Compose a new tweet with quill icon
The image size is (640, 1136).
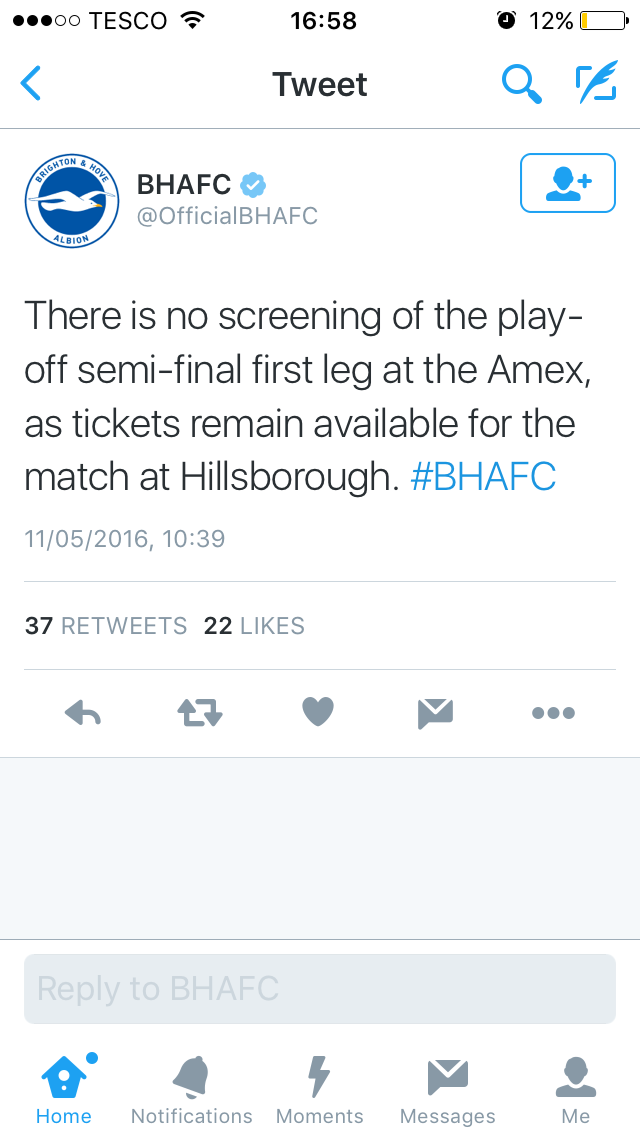pyautogui.click(x=596, y=84)
